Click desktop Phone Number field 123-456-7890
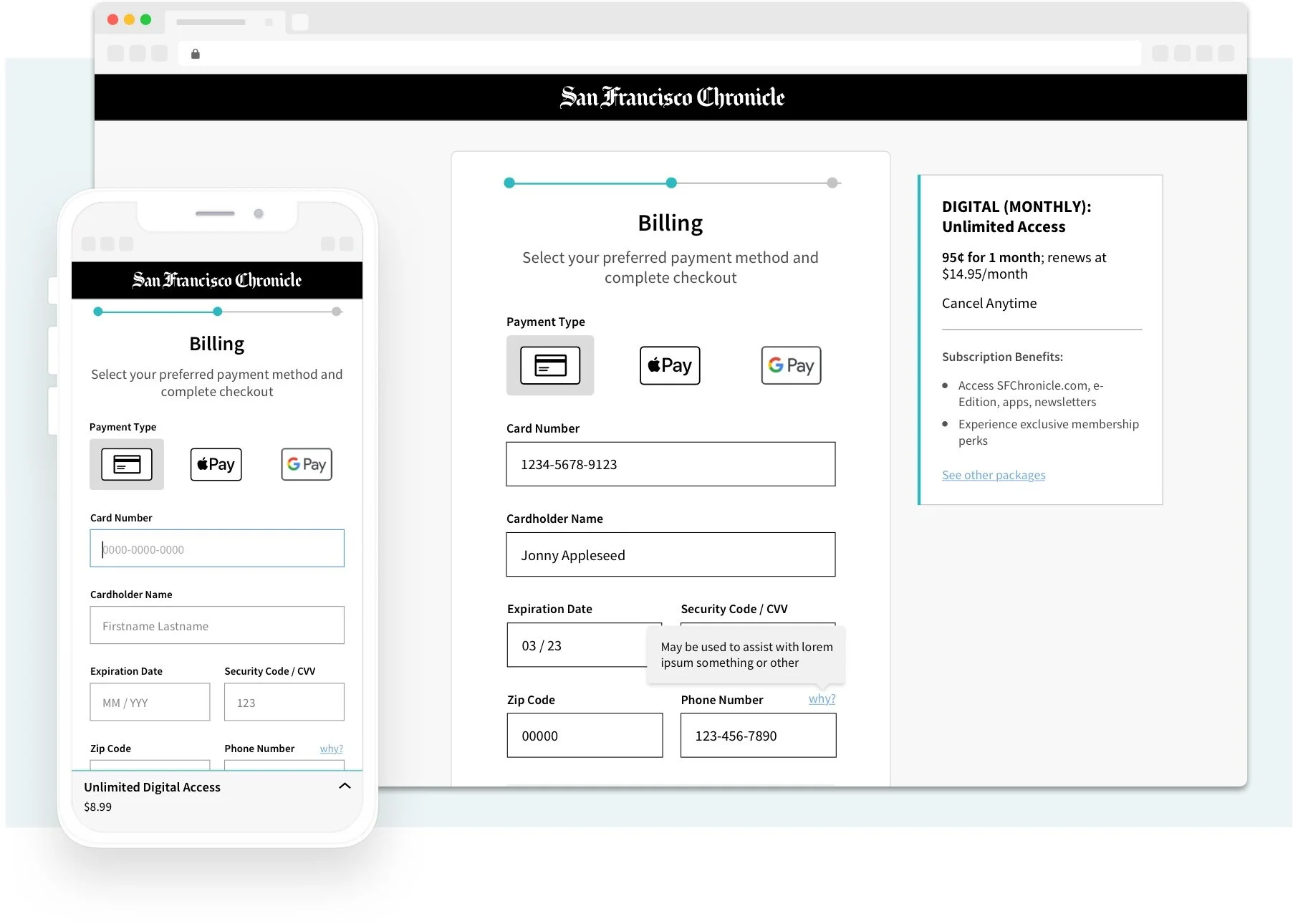 click(758, 735)
